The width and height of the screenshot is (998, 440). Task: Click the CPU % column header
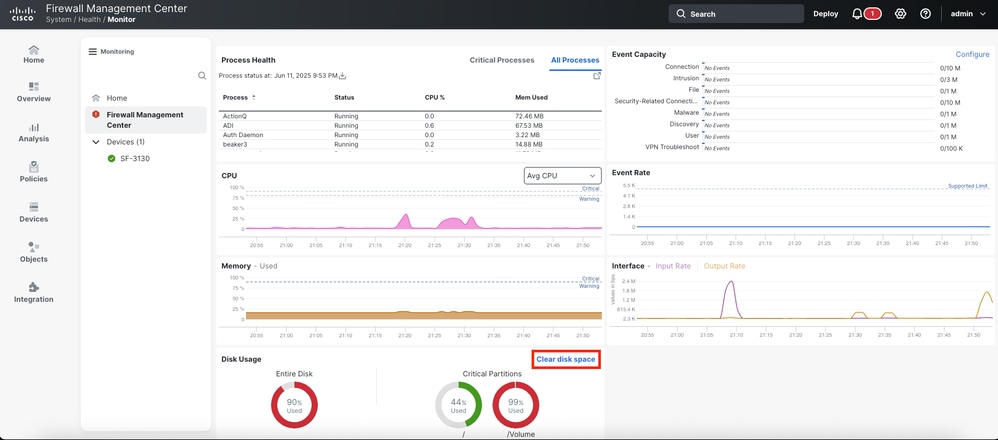pos(435,97)
